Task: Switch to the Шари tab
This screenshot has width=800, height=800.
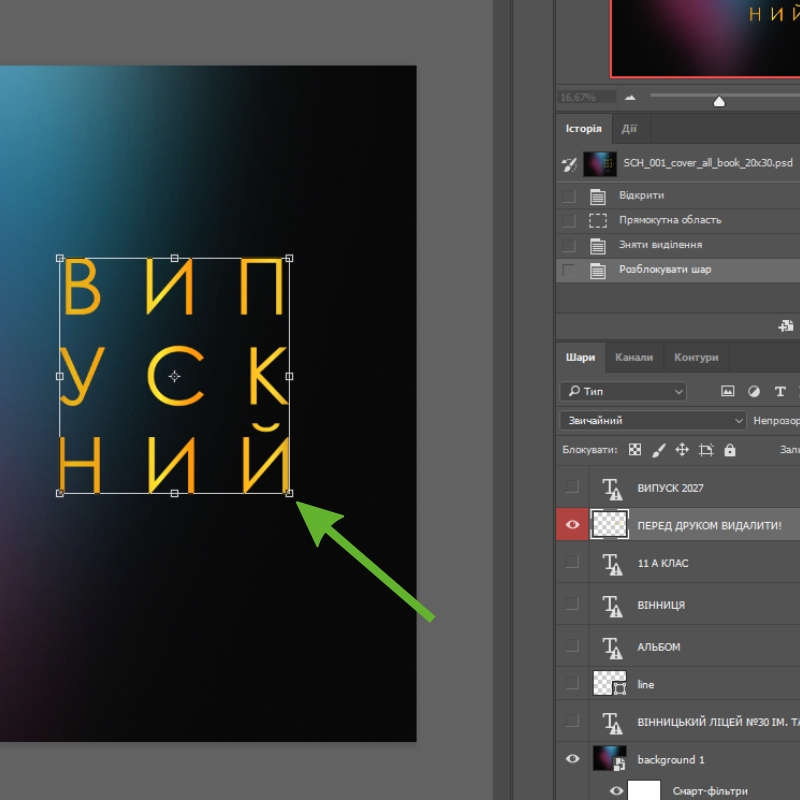Action: 580,357
